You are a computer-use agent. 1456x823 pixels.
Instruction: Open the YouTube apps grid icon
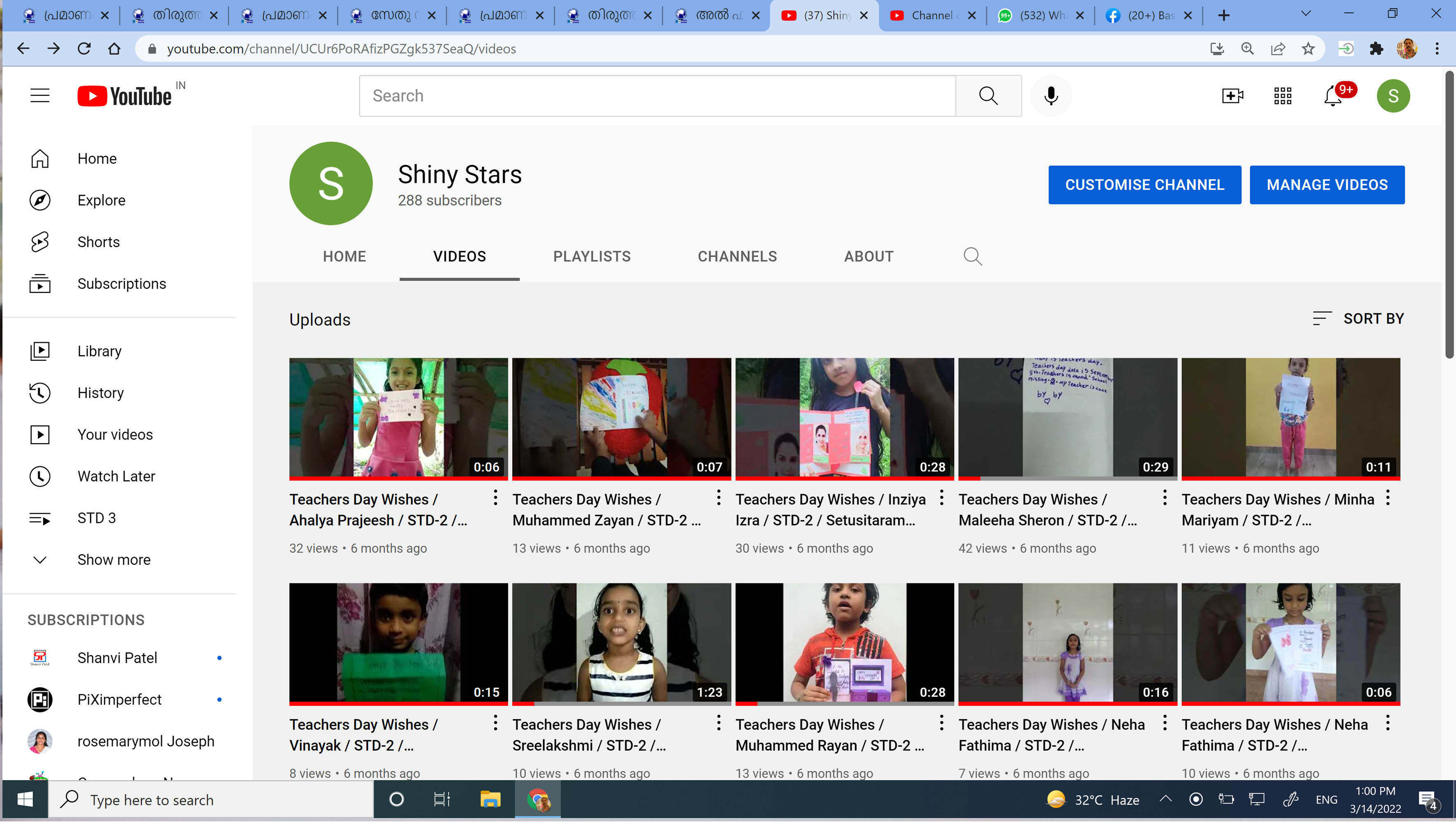(1283, 95)
